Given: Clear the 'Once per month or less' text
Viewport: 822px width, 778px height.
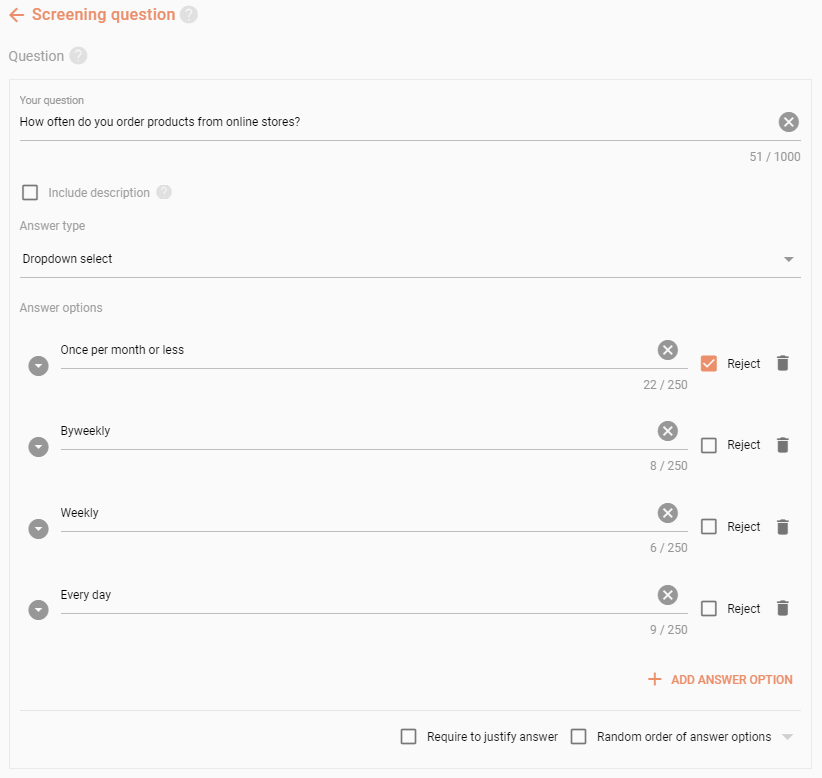Looking at the screenshot, I should 667,350.
